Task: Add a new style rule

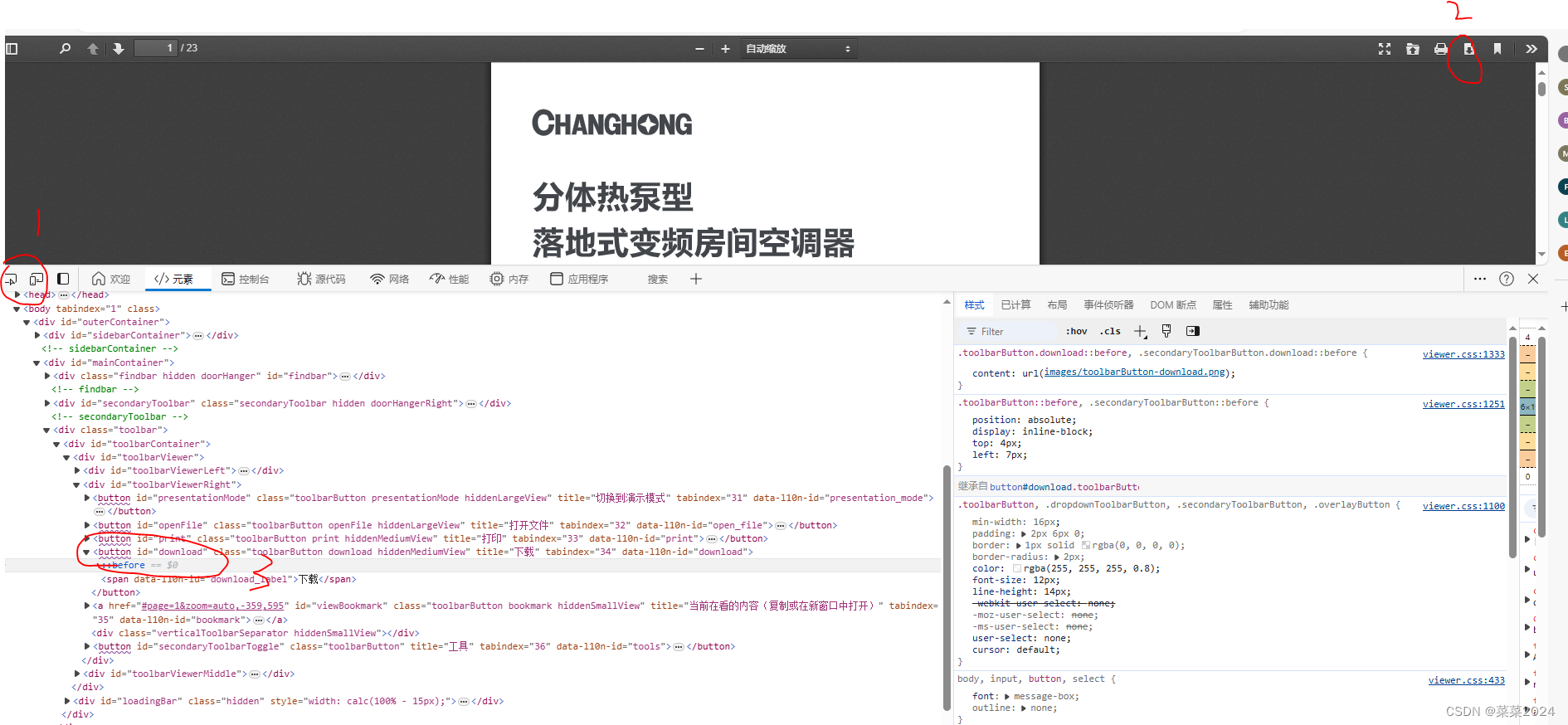Action: click(x=1140, y=332)
